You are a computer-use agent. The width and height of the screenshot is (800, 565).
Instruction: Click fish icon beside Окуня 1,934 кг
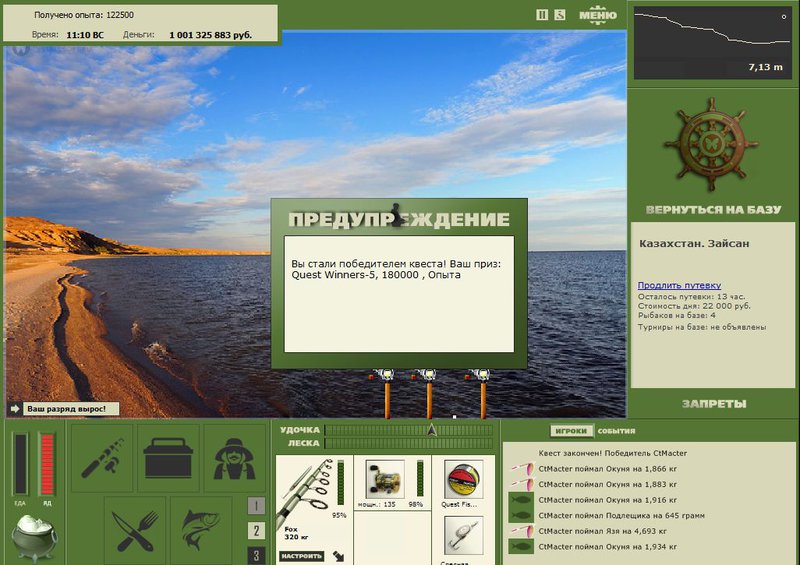point(521,547)
